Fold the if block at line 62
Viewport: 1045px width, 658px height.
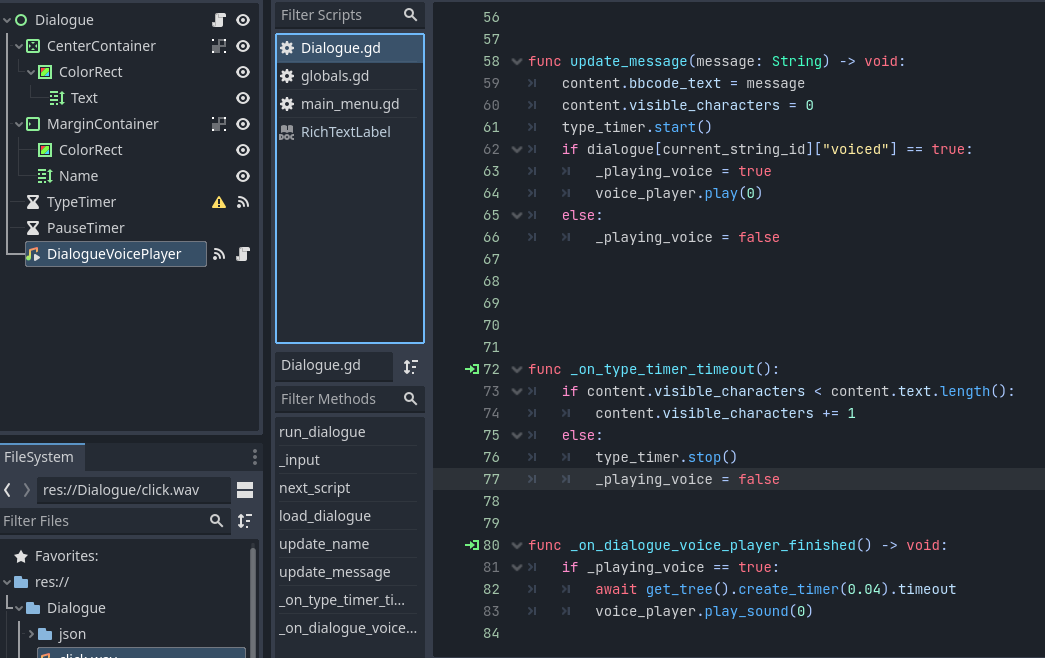[x=517, y=149]
